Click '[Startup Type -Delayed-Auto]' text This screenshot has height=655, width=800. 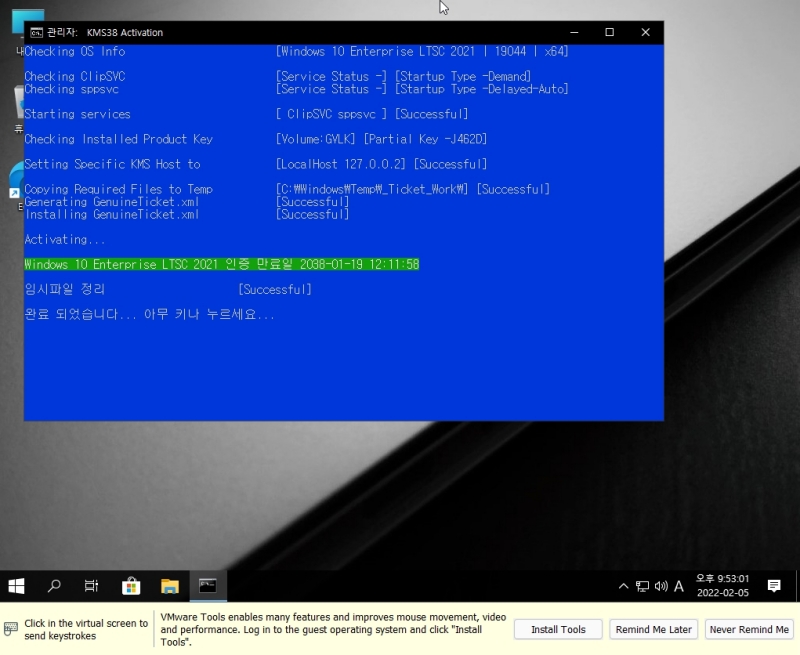[x=482, y=89]
